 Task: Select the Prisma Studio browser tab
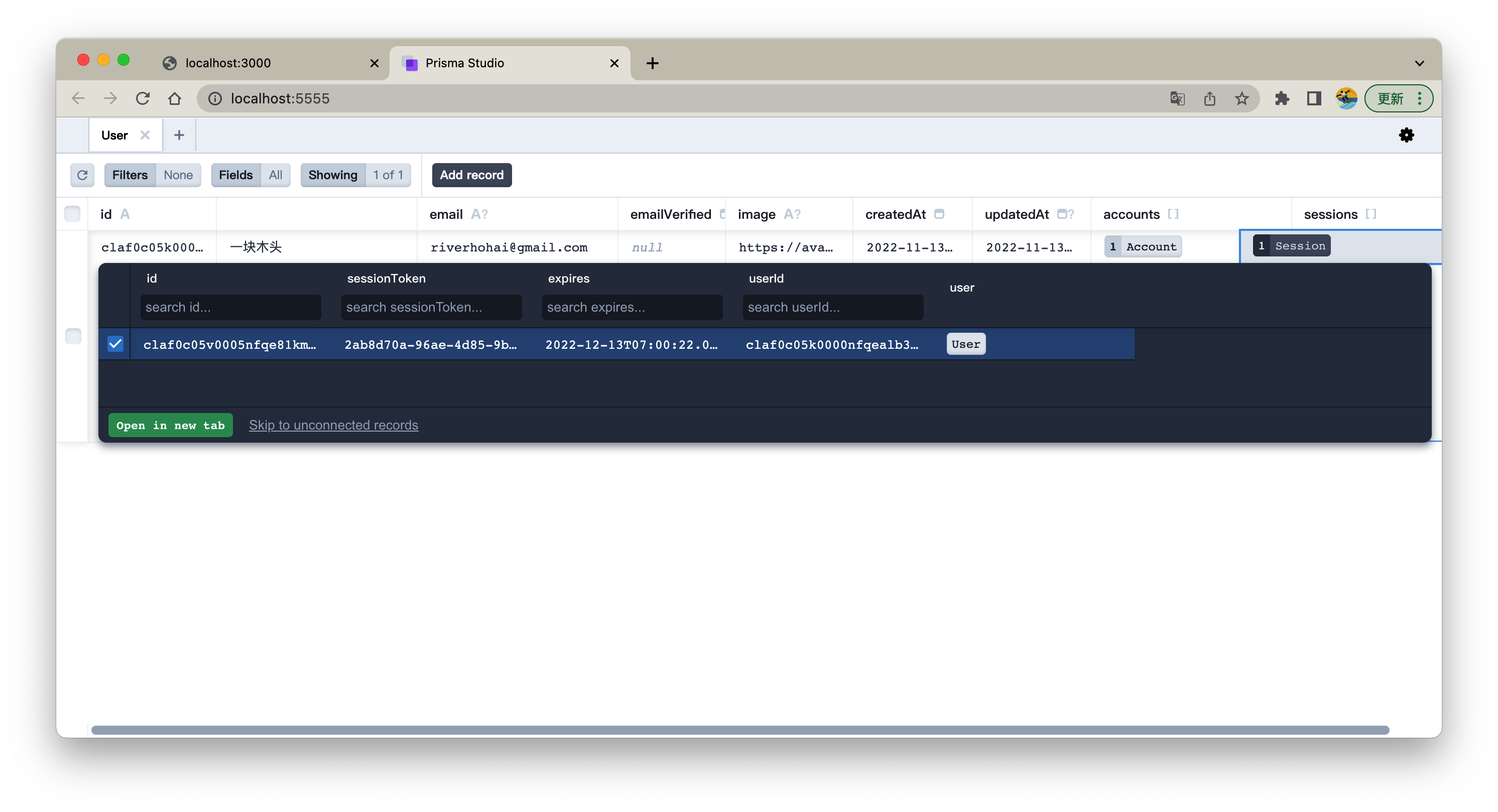[510, 63]
